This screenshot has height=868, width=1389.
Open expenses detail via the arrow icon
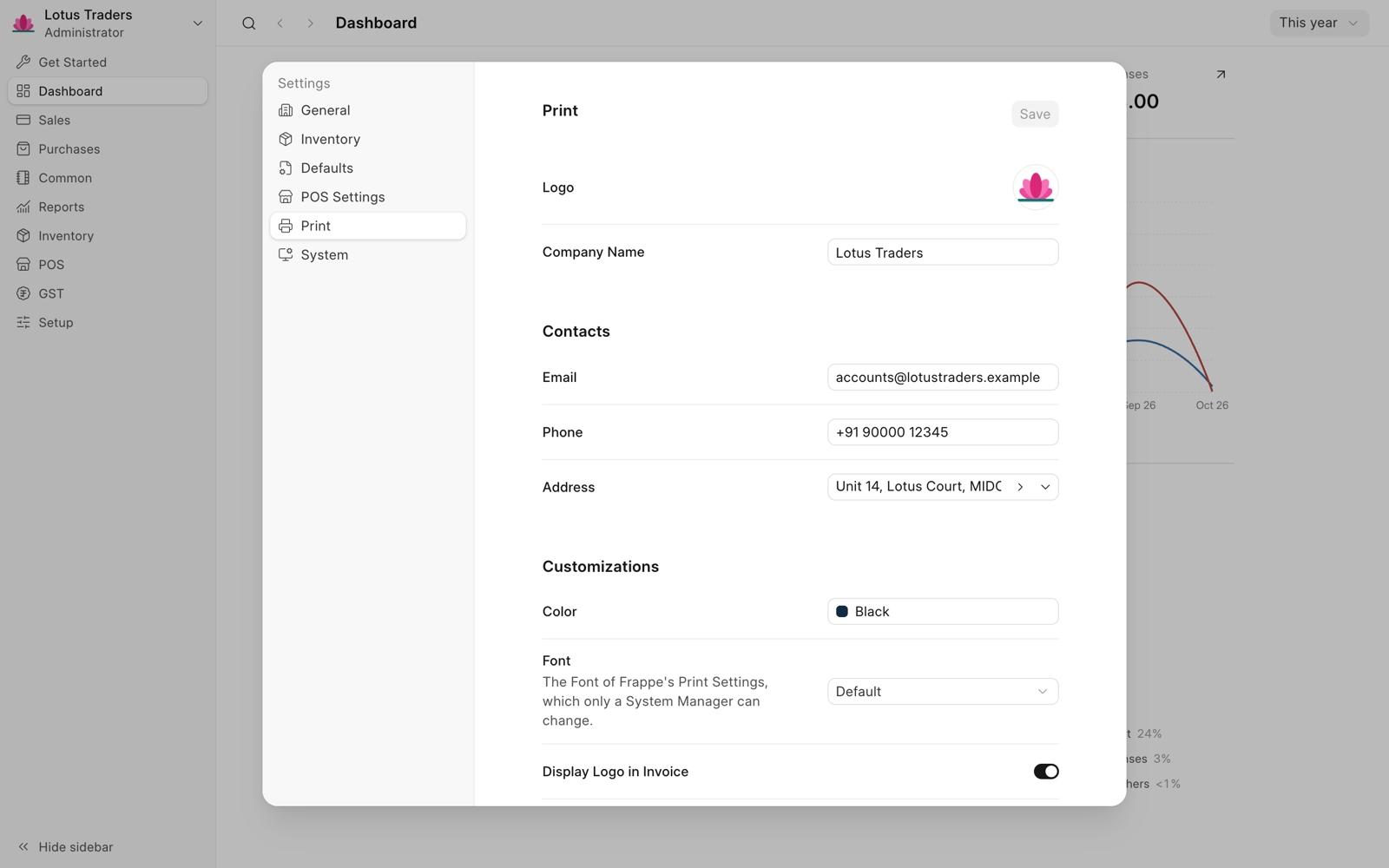(x=1221, y=75)
